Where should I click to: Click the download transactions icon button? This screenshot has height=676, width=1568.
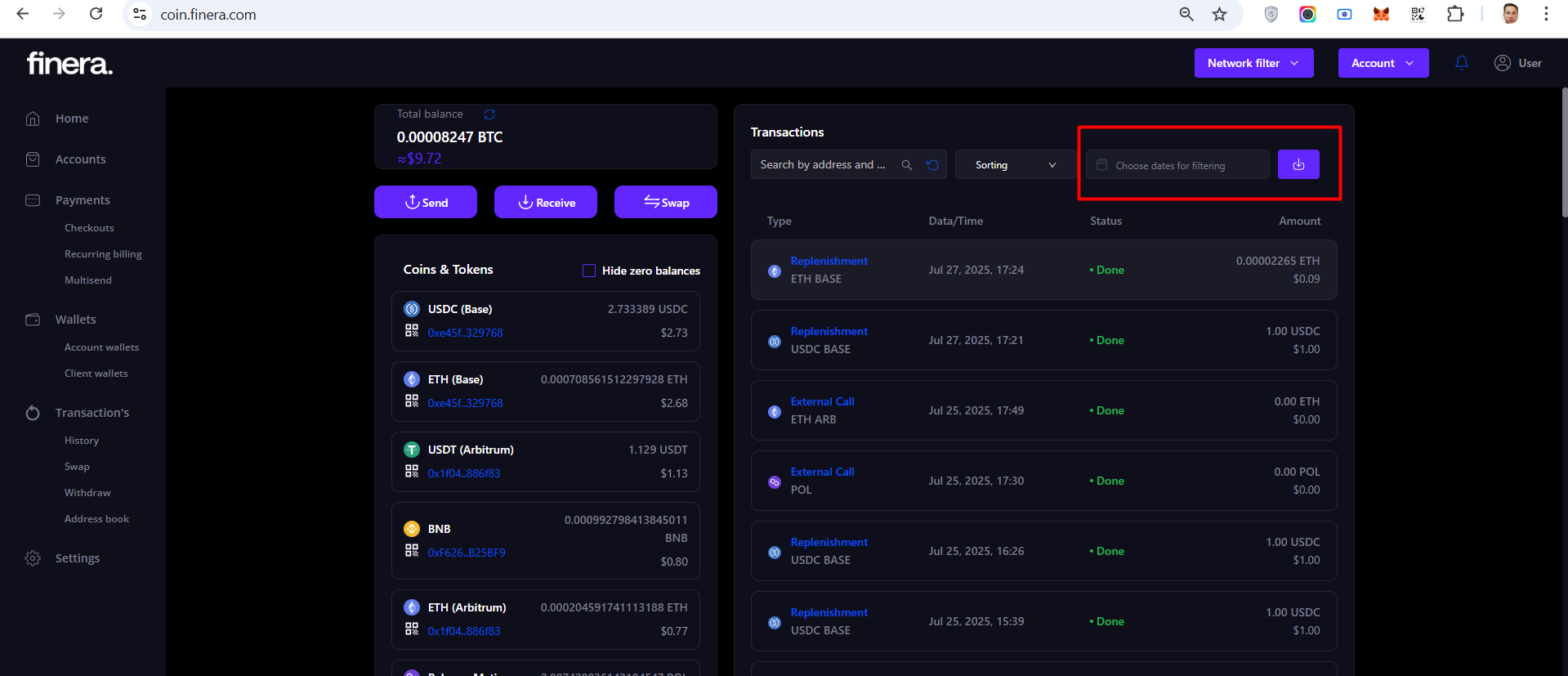coord(1298,164)
